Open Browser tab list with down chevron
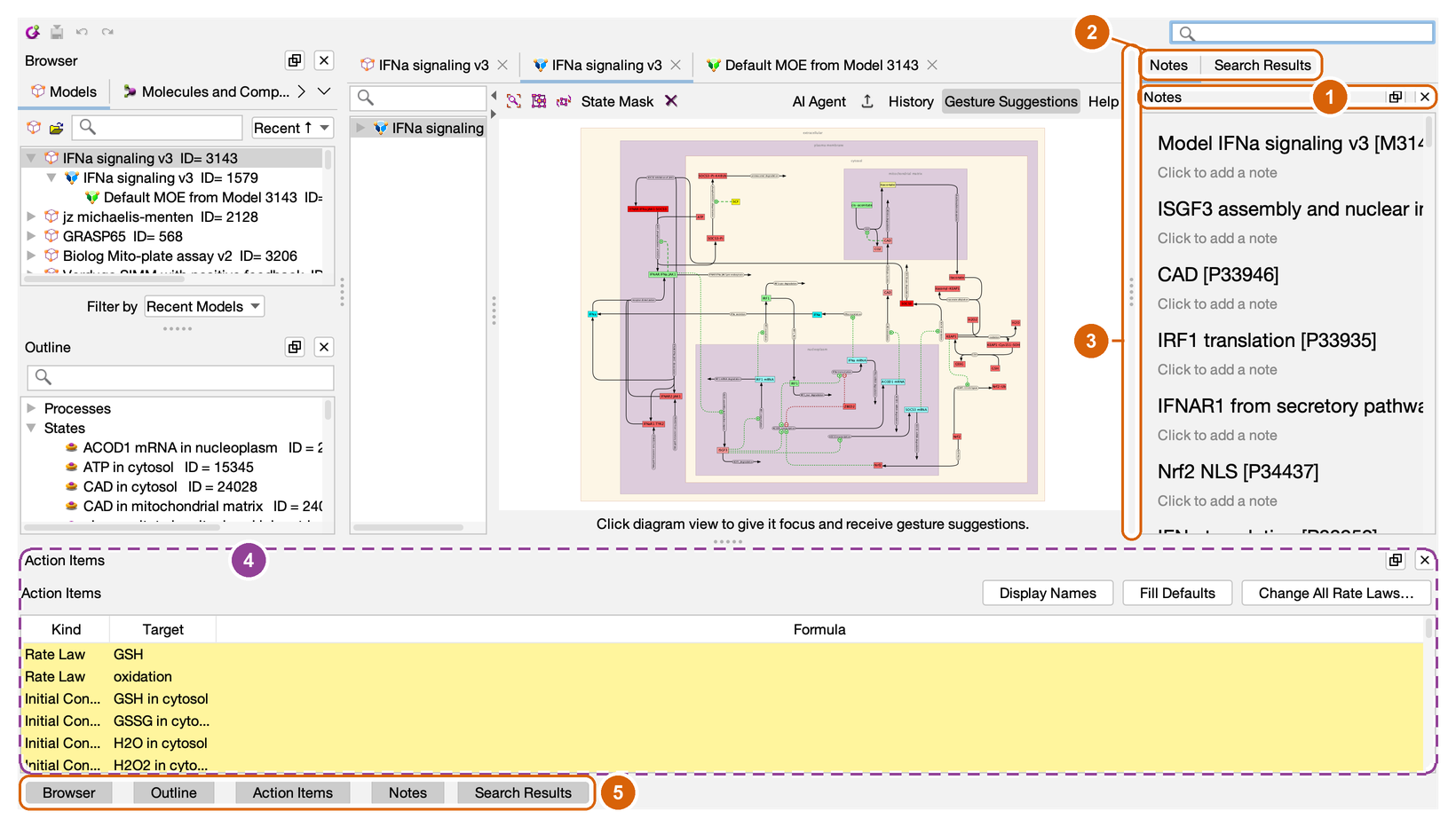The width and height of the screenshot is (1456, 827). (x=324, y=91)
